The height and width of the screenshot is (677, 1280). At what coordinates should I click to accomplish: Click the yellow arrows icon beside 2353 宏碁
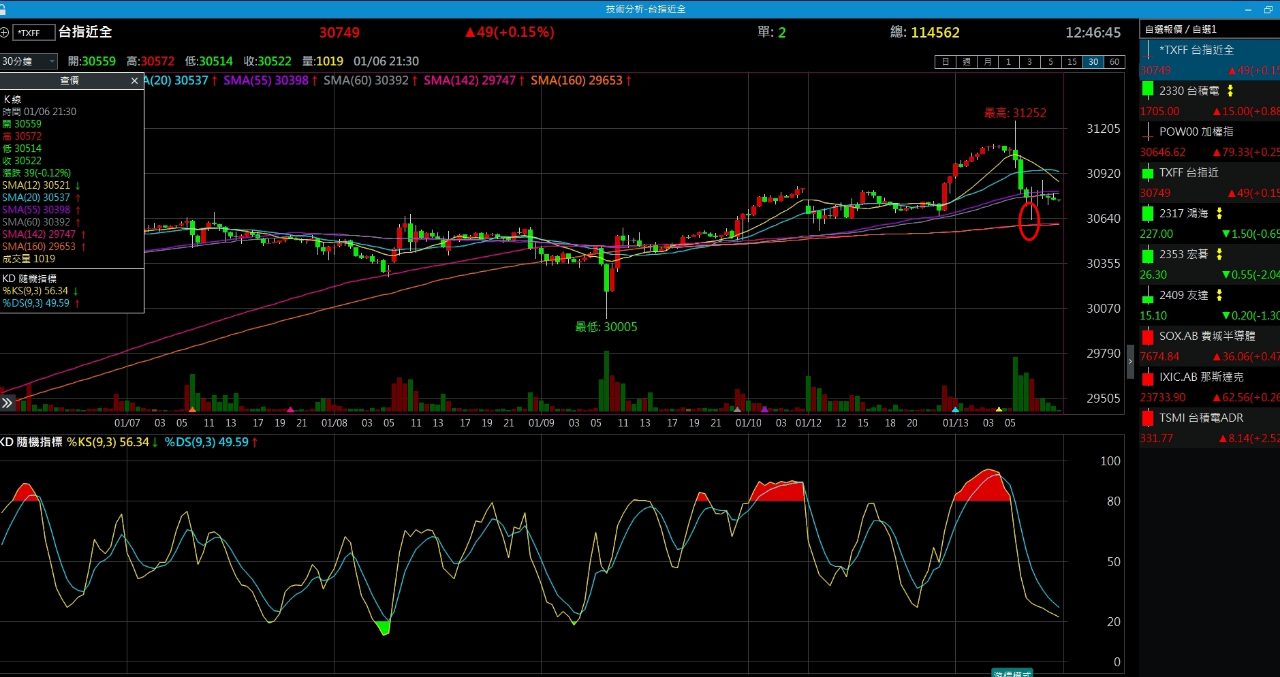[1219, 255]
